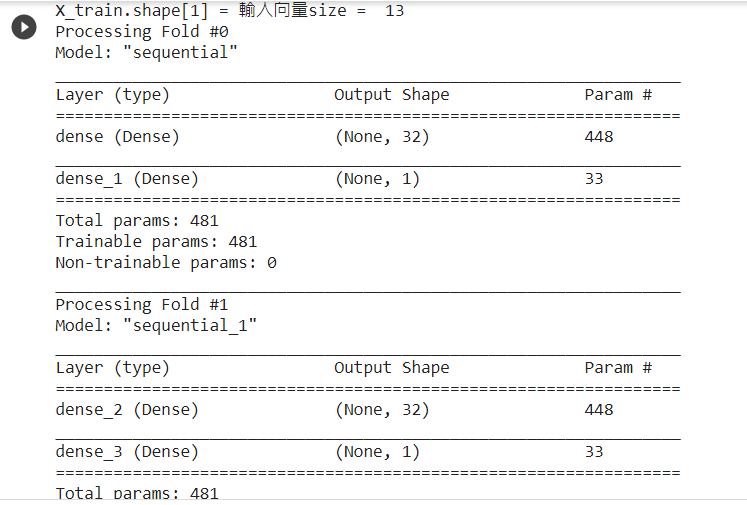
Task: Click the 'dense_3 (Dense)' layer row
Action: 127,451
